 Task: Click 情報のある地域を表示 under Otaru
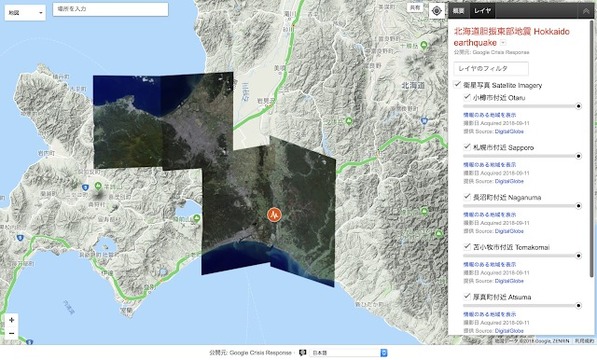point(490,115)
